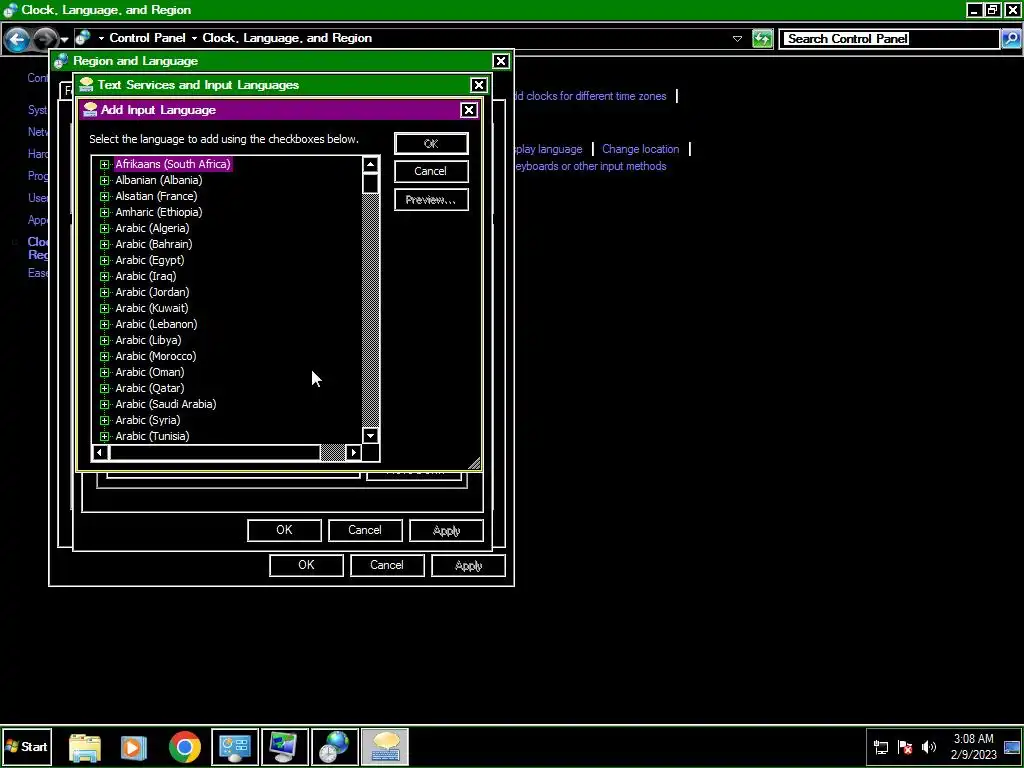Viewport: 1024px width, 768px height.
Task: Expand the Arabic (Jordan) entry
Action: click(104, 293)
